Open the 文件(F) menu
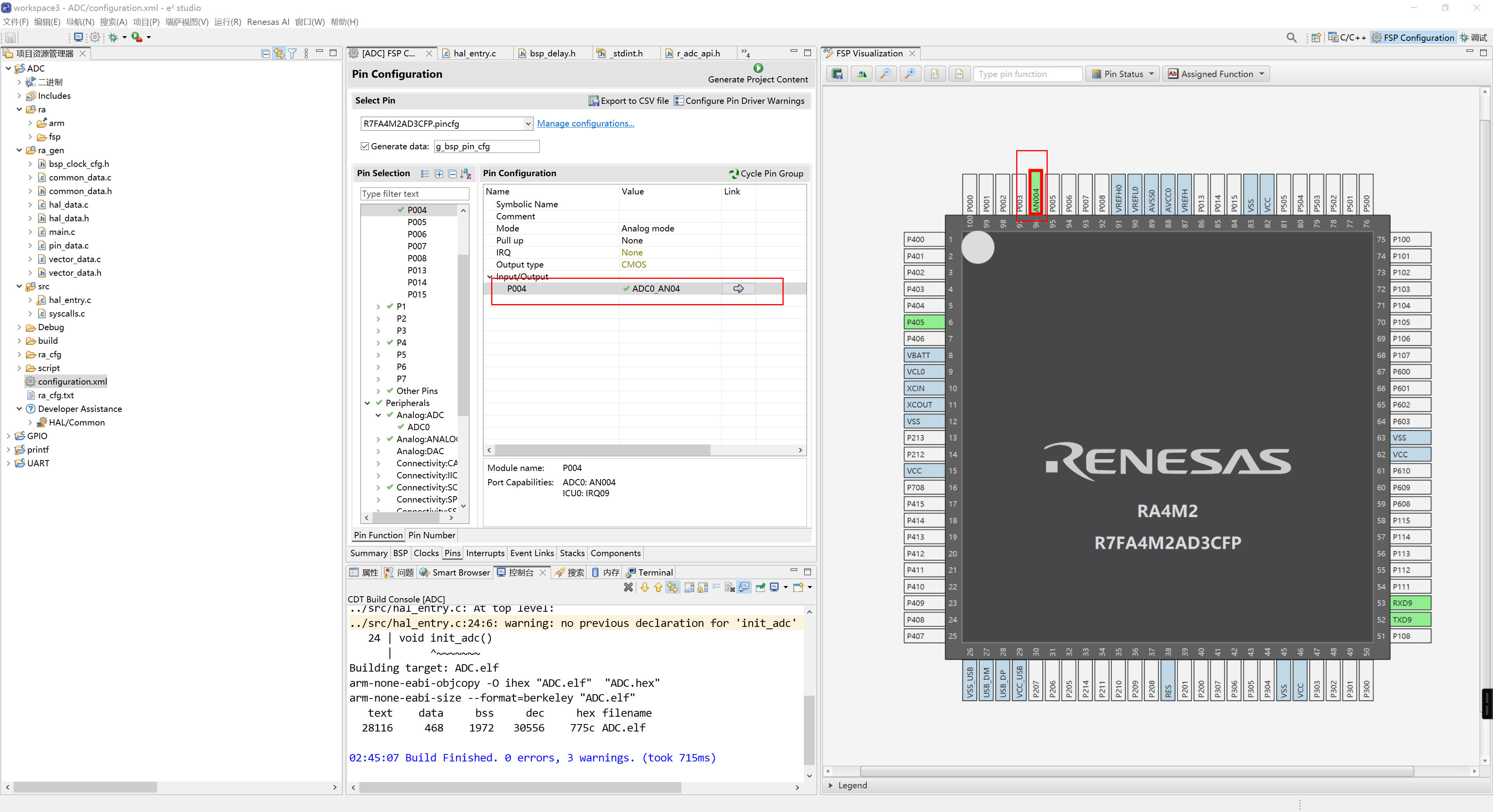 [16, 22]
